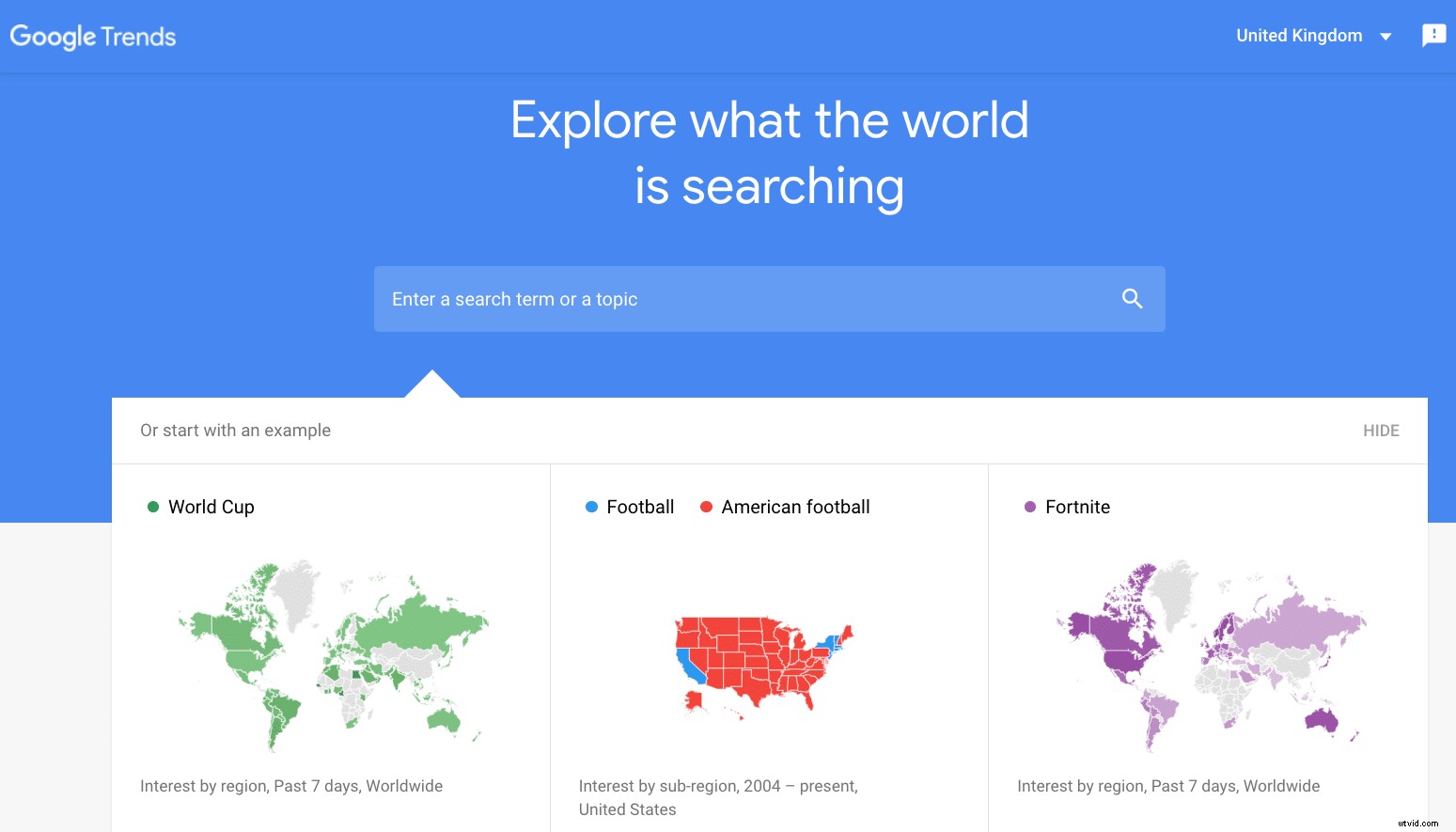
Task: Click the dropdown arrow next to United Kingdom
Action: pos(1386,36)
